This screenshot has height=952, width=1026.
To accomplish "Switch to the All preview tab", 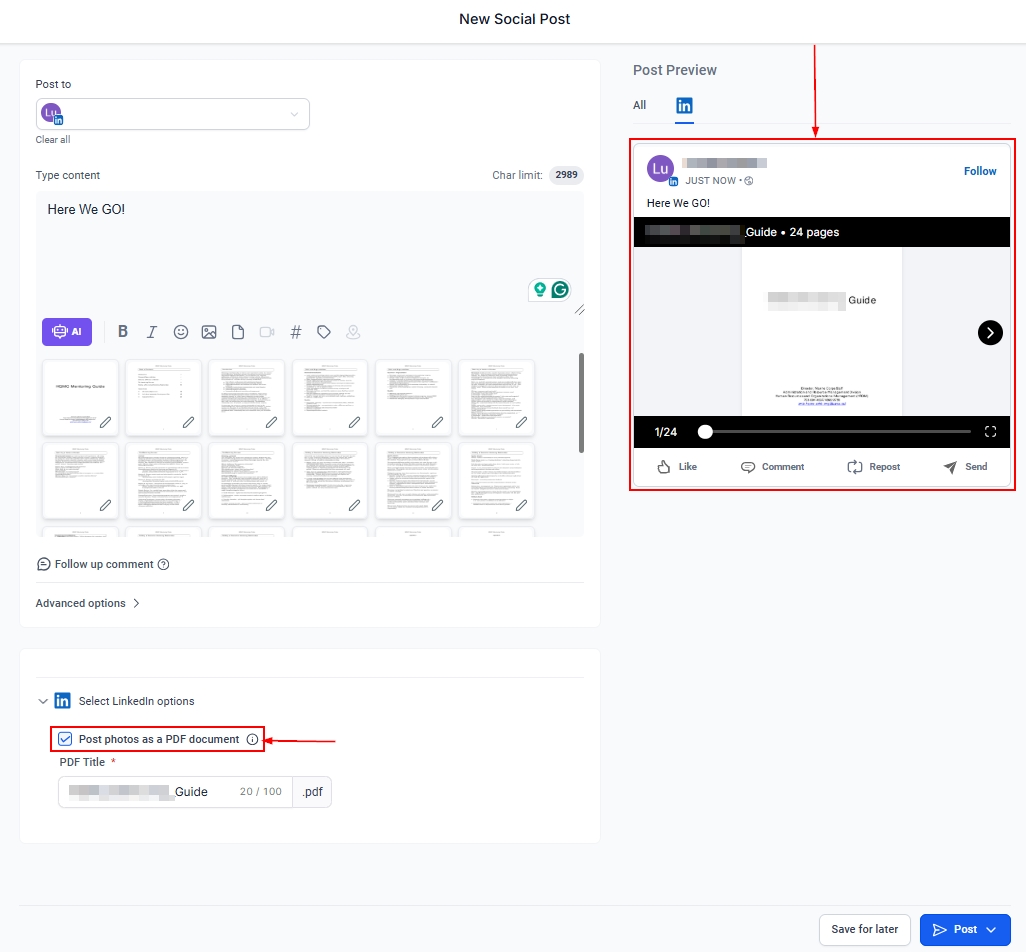I will (640, 105).
